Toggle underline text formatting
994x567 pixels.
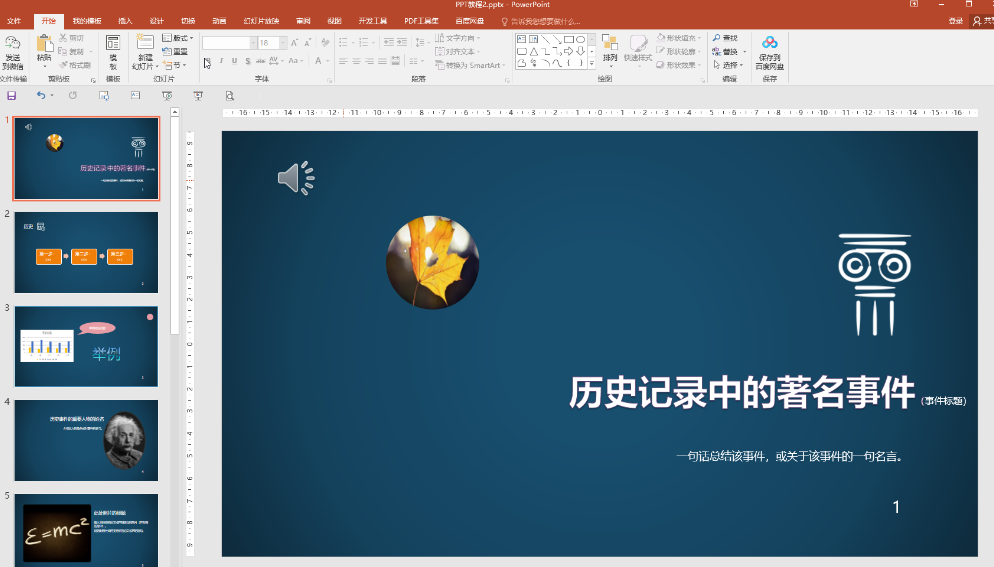(235, 61)
